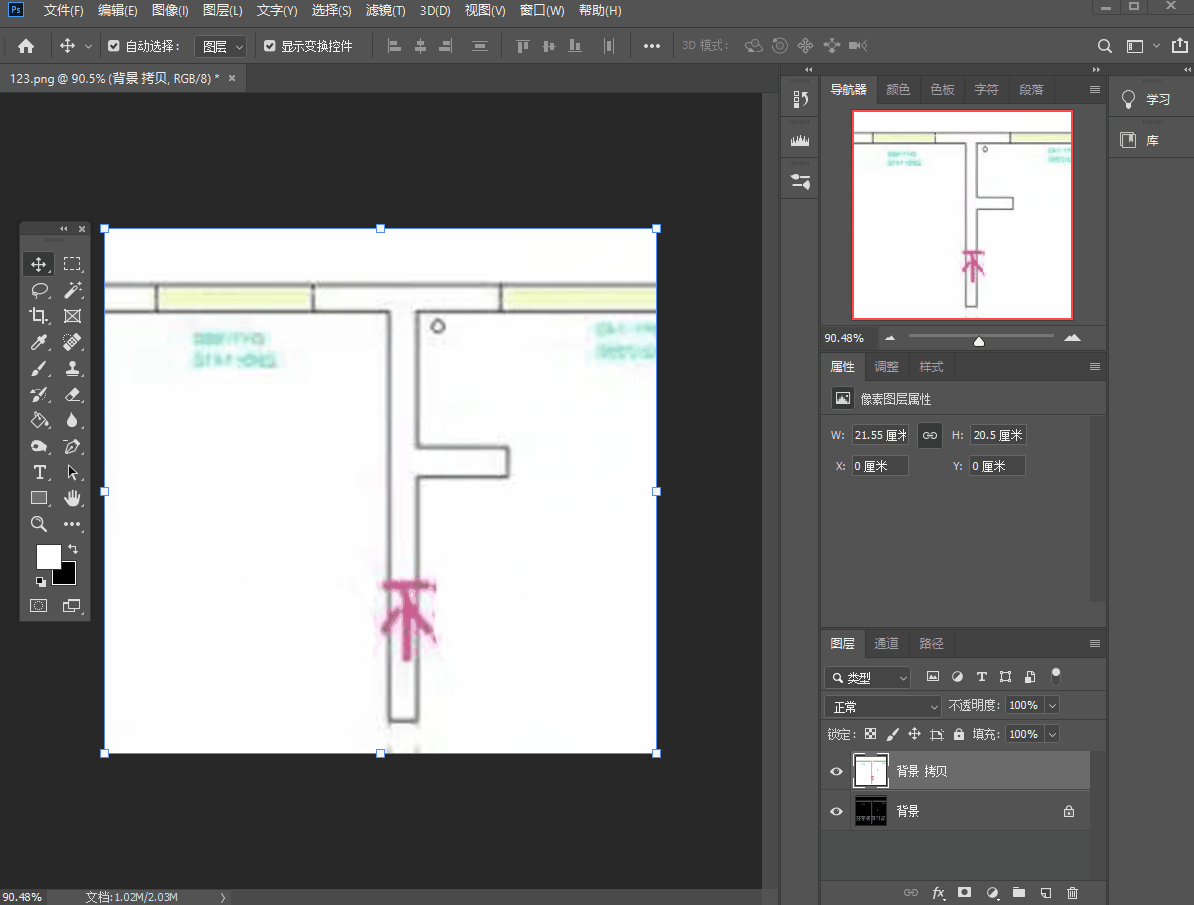Select the History Brush tool
1194x905 pixels.
[x=38, y=395]
